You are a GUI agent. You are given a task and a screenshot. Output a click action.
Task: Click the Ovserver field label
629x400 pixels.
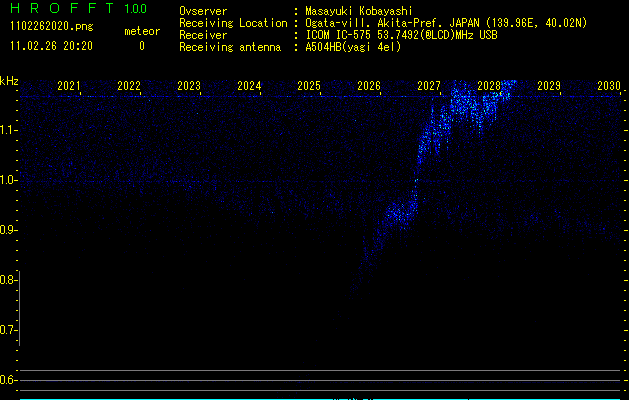(203, 11)
